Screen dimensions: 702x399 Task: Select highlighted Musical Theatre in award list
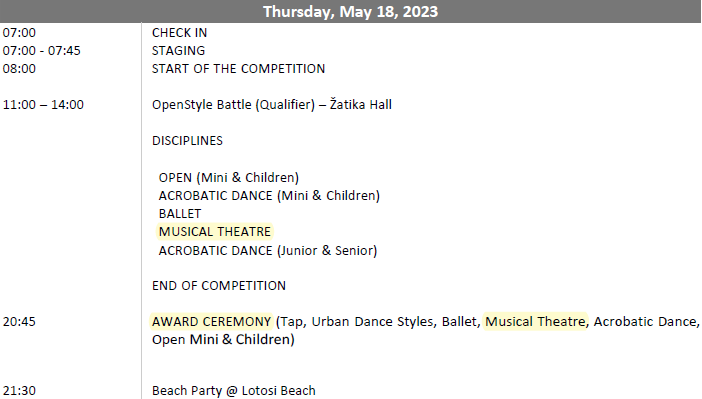[x=535, y=322]
